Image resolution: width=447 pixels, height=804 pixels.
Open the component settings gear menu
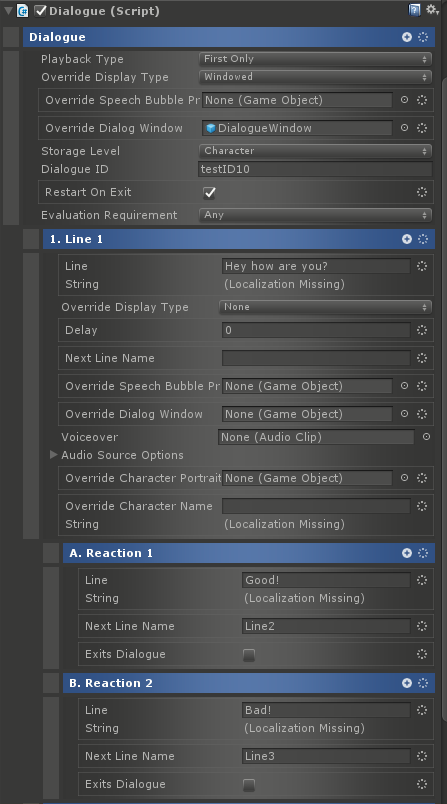(x=433, y=10)
